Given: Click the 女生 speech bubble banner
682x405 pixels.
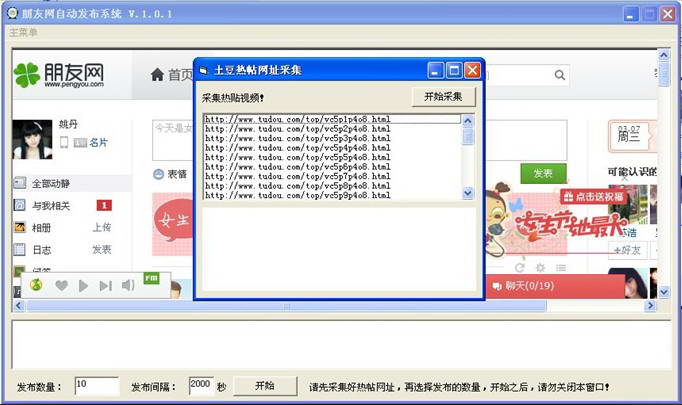Looking at the screenshot, I should [x=174, y=220].
